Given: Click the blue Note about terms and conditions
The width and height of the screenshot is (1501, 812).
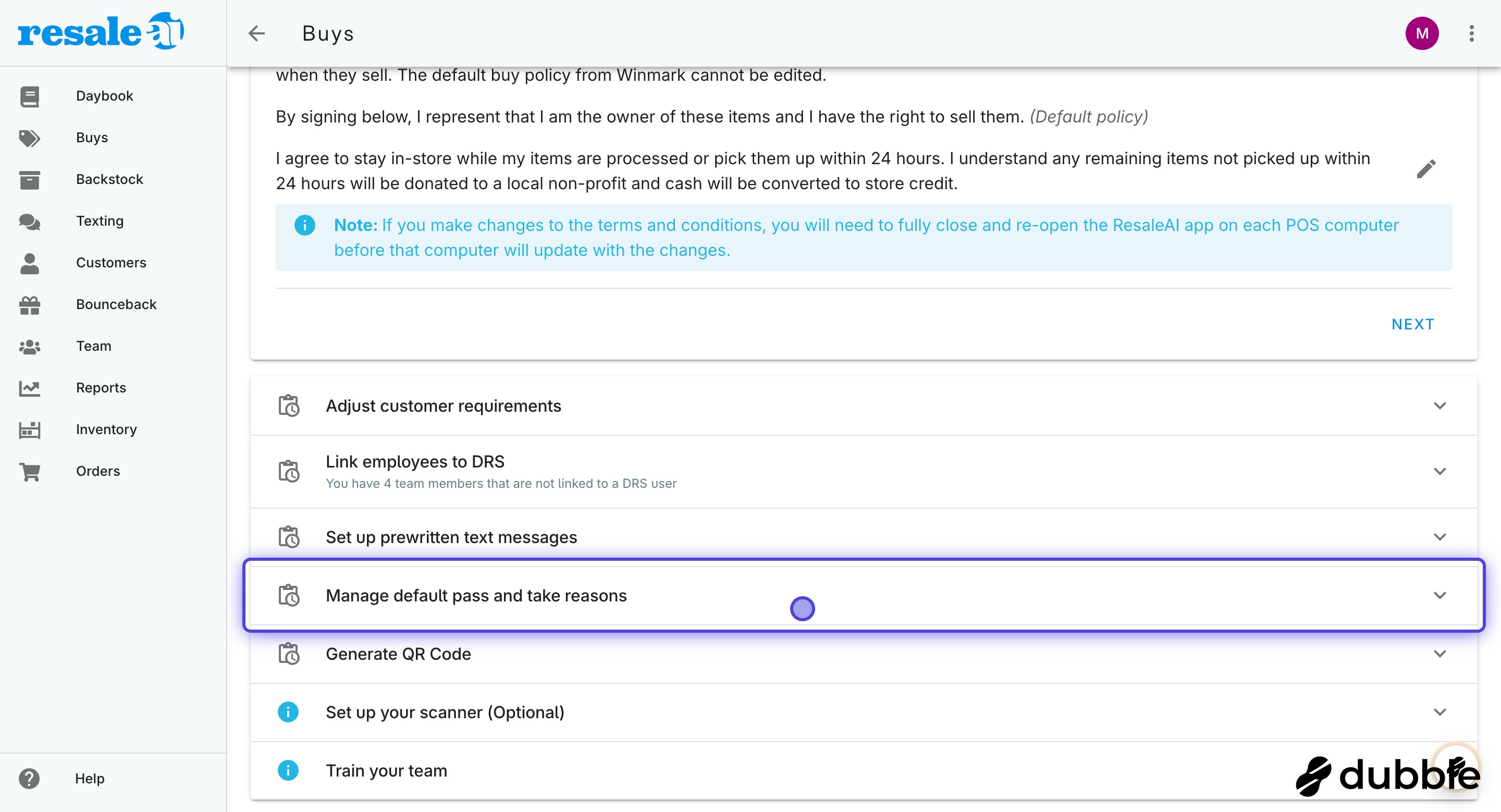Looking at the screenshot, I should [x=864, y=238].
